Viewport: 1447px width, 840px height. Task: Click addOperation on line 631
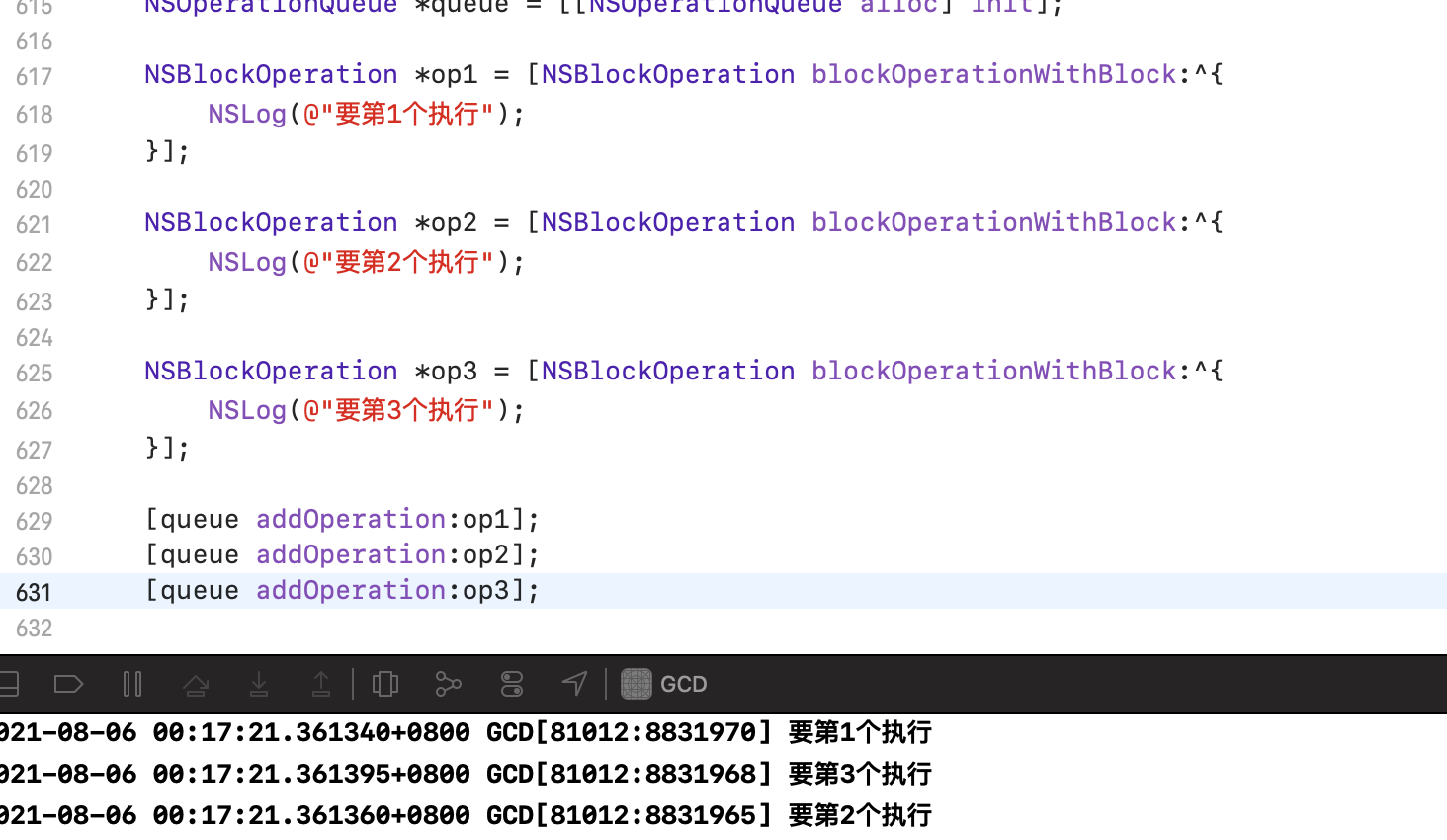click(x=351, y=590)
